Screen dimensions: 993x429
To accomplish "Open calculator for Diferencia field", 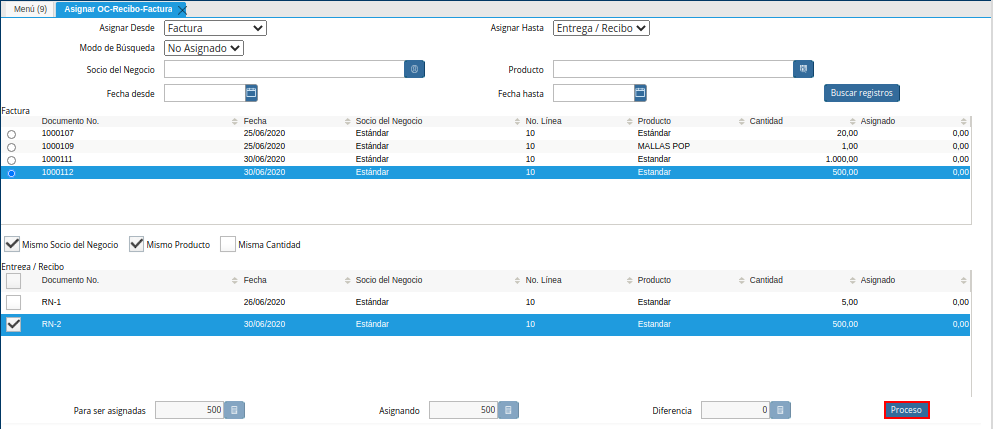I will coord(780,410).
